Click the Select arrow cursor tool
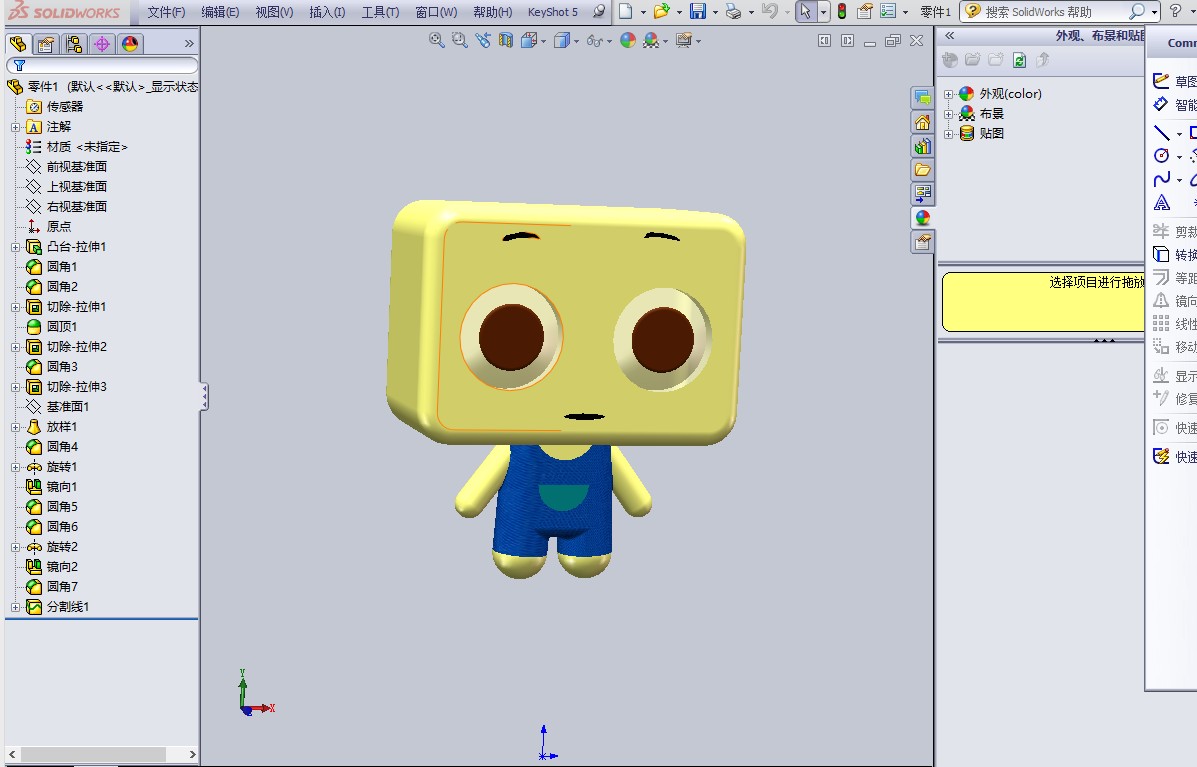The height and width of the screenshot is (767, 1197). [x=805, y=11]
